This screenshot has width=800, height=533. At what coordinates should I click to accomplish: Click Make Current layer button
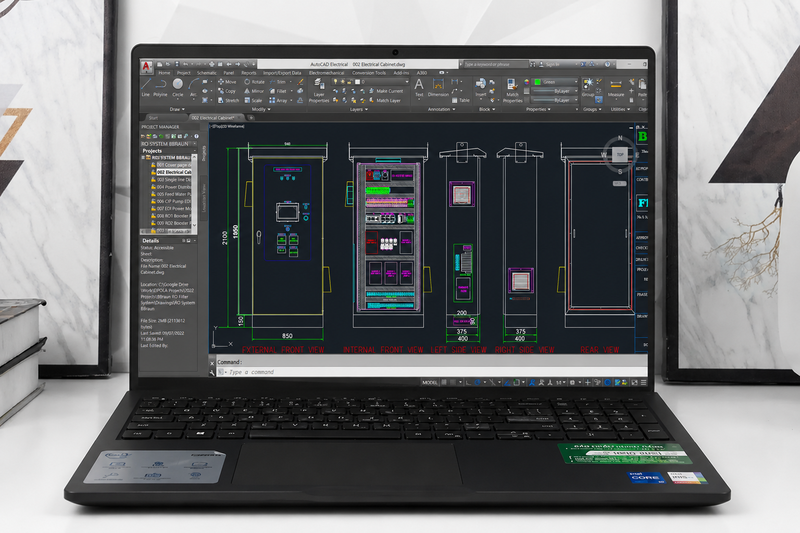pyautogui.click(x=386, y=91)
